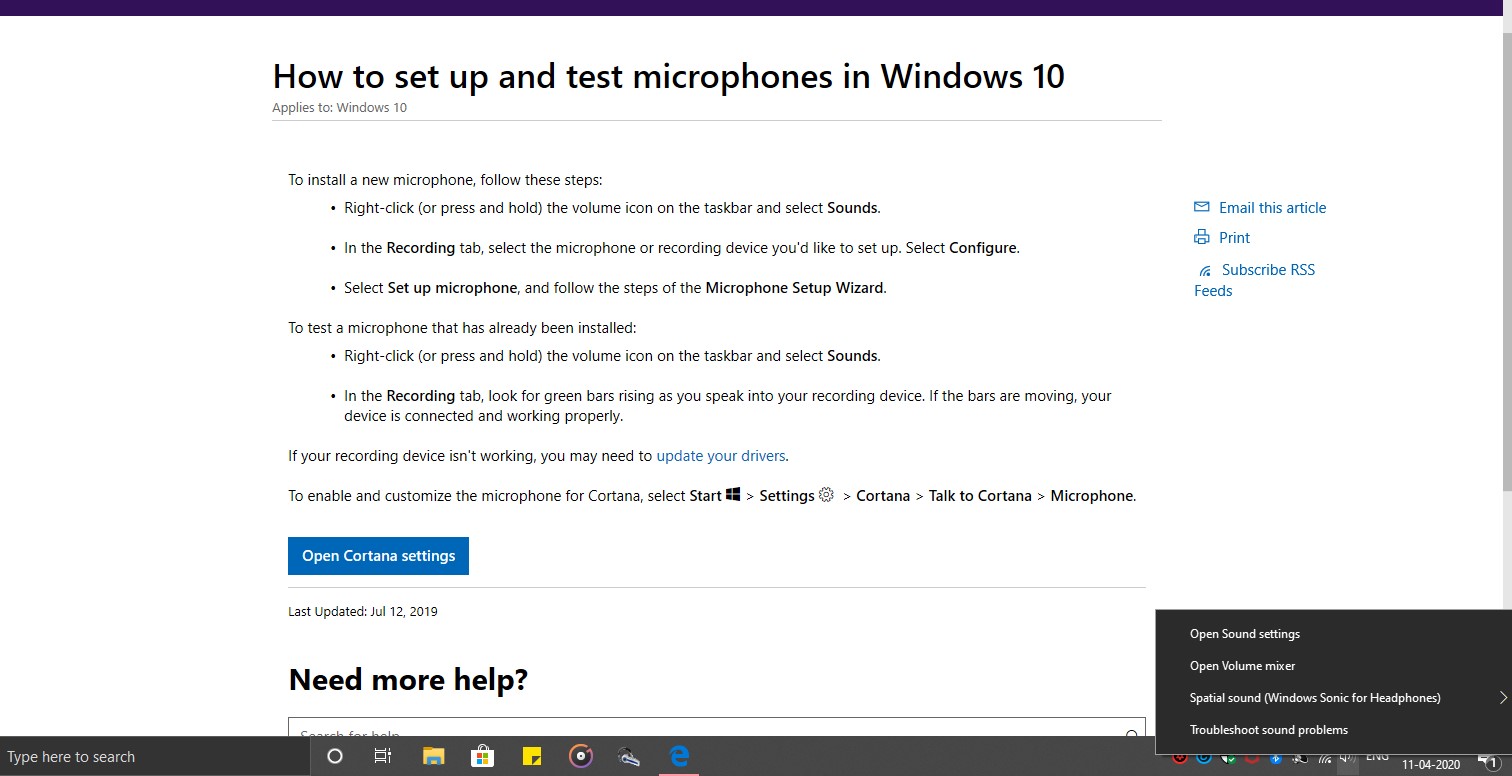Image resolution: width=1512 pixels, height=776 pixels.
Task: Switch to Microsoft Edge in taskbar
Action: (679, 757)
